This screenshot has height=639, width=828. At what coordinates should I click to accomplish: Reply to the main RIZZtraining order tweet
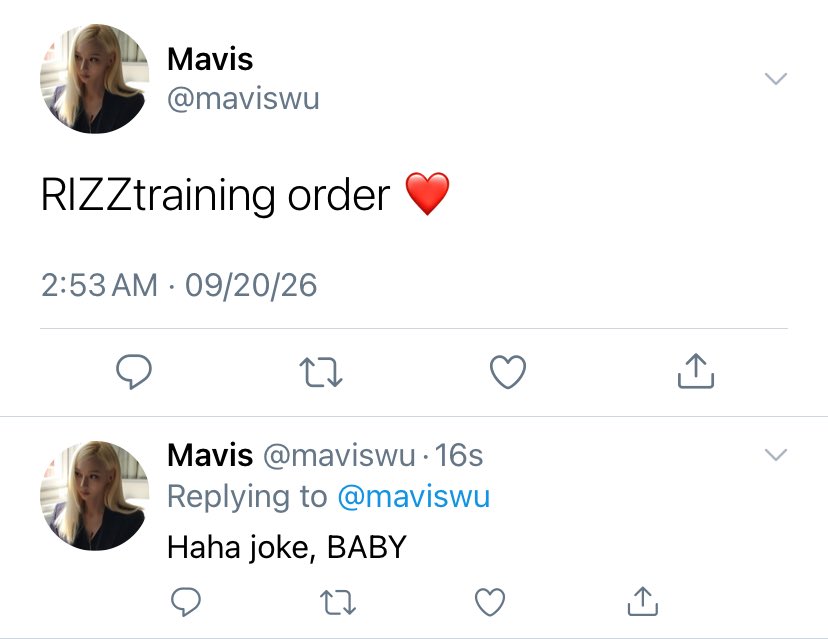tap(134, 372)
